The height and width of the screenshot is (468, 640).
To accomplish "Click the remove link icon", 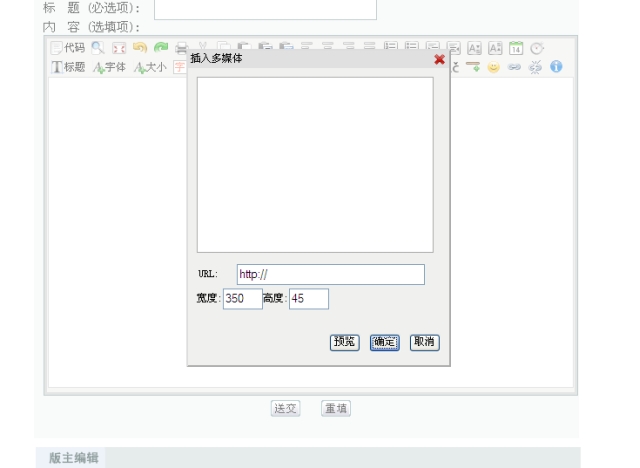I will (x=535, y=67).
